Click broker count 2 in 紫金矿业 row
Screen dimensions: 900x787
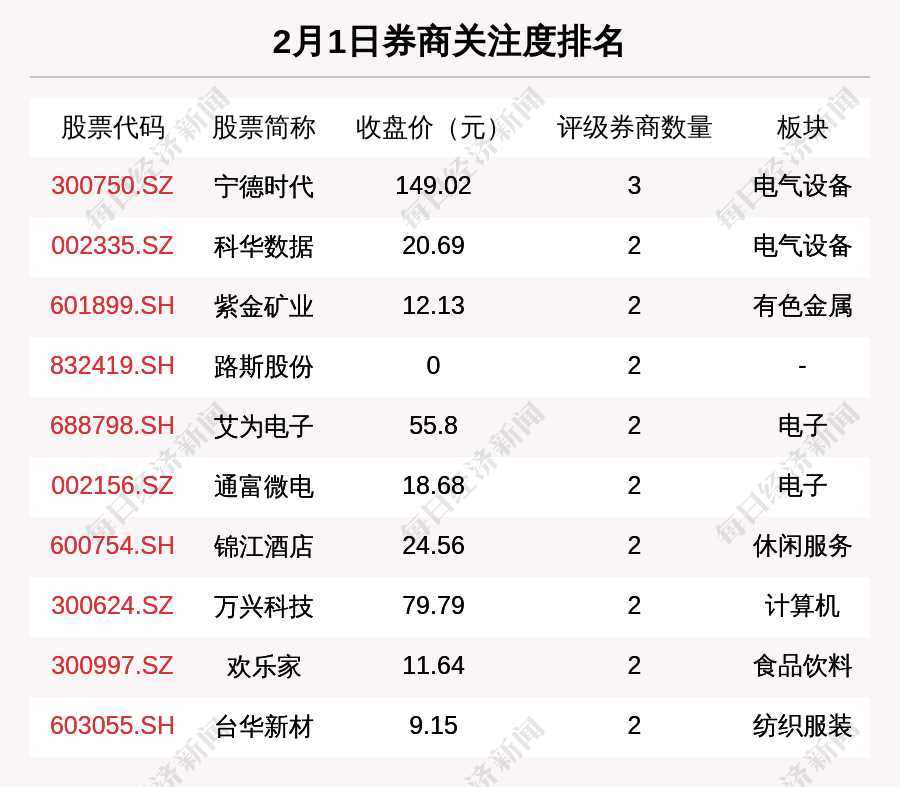pos(634,306)
